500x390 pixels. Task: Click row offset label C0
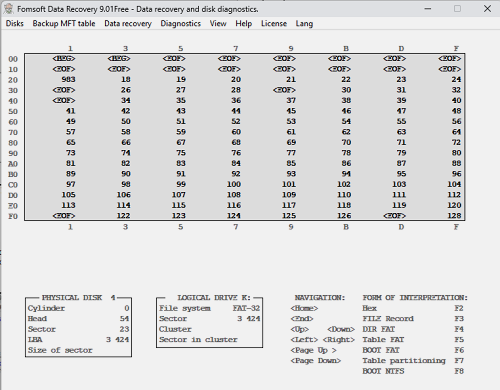click(x=13, y=185)
